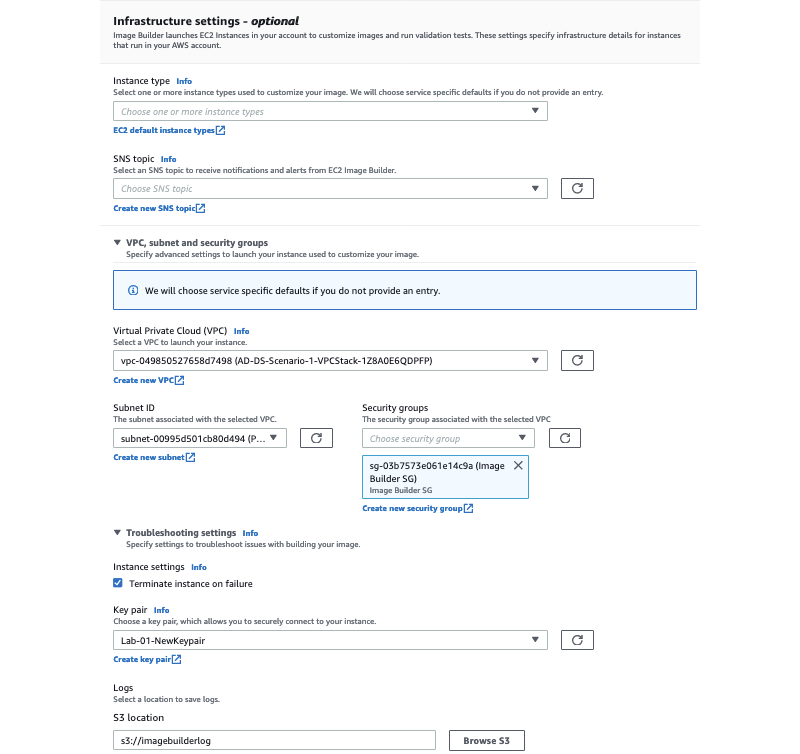The width and height of the screenshot is (800, 754).
Task: Click Info next to Instance type
Action: [x=184, y=81]
